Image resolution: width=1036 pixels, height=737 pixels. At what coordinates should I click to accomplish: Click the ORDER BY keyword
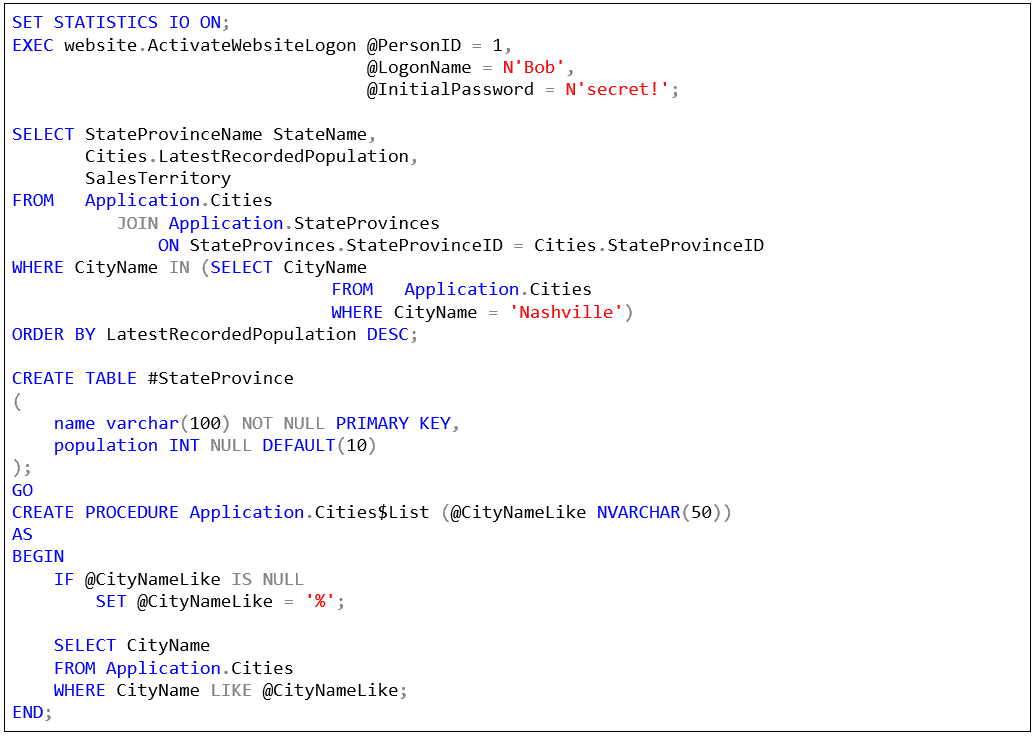pos(54,334)
